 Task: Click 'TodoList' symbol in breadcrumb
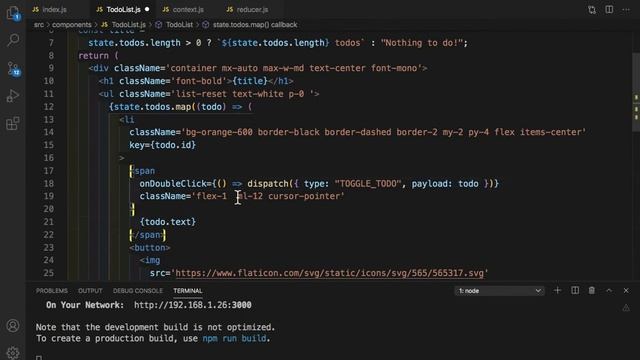point(180,24)
